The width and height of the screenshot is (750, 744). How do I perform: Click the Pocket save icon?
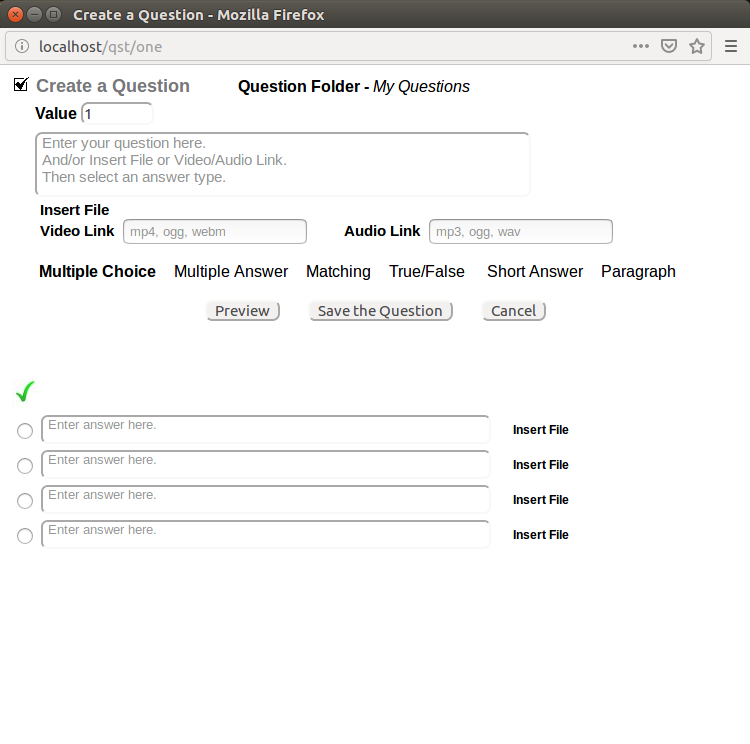click(x=669, y=46)
